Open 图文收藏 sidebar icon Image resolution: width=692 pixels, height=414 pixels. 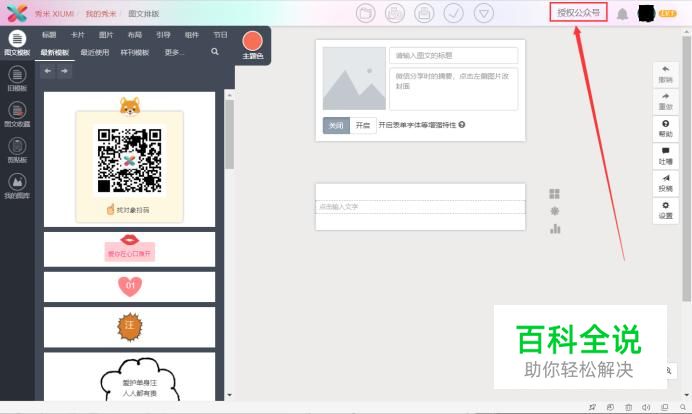pyautogui.click(x=17, y=114)
